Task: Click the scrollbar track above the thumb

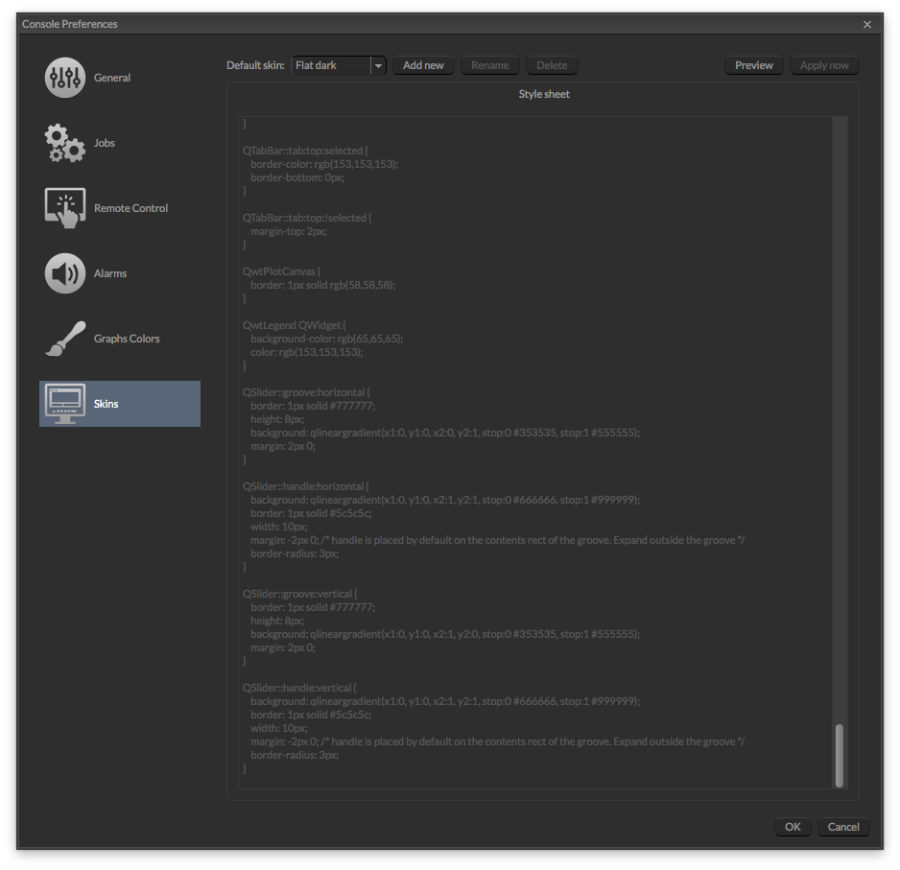Action: point(838,400)
